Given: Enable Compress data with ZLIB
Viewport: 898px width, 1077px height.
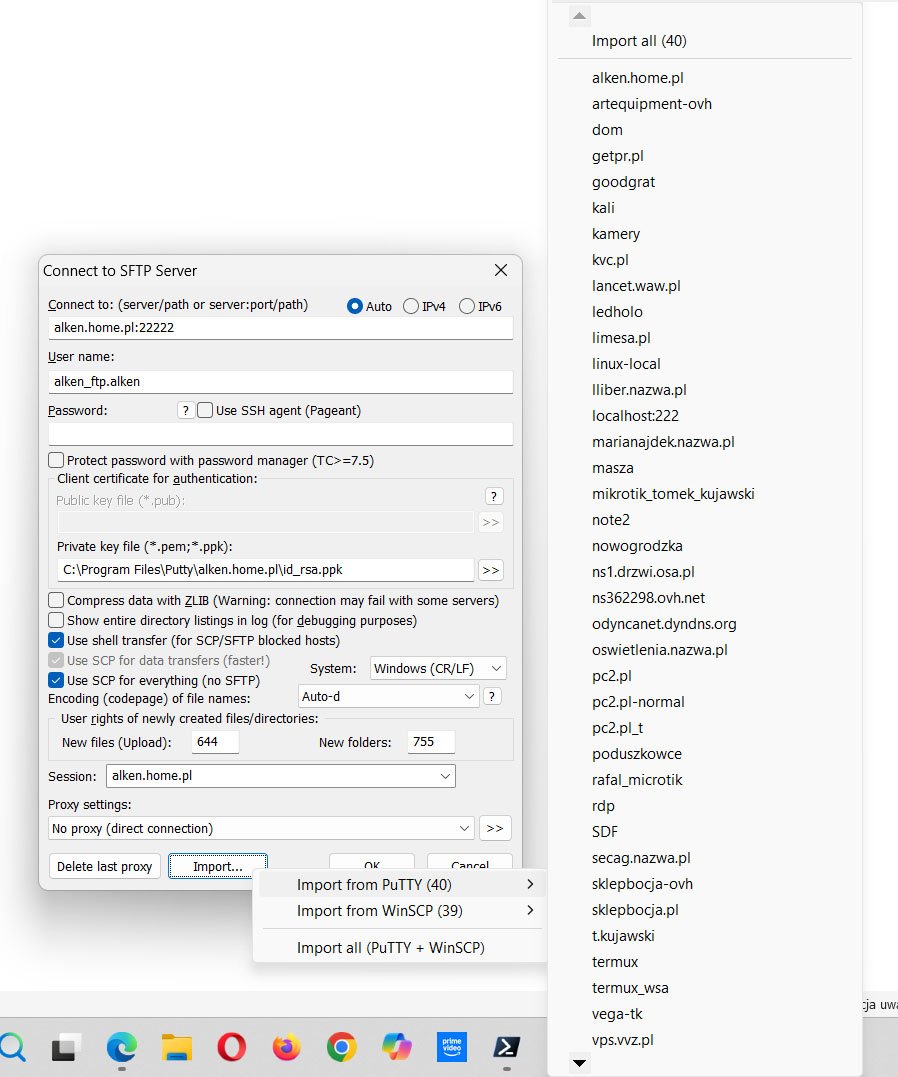Looking at the screenshot, I should point(56,601).
